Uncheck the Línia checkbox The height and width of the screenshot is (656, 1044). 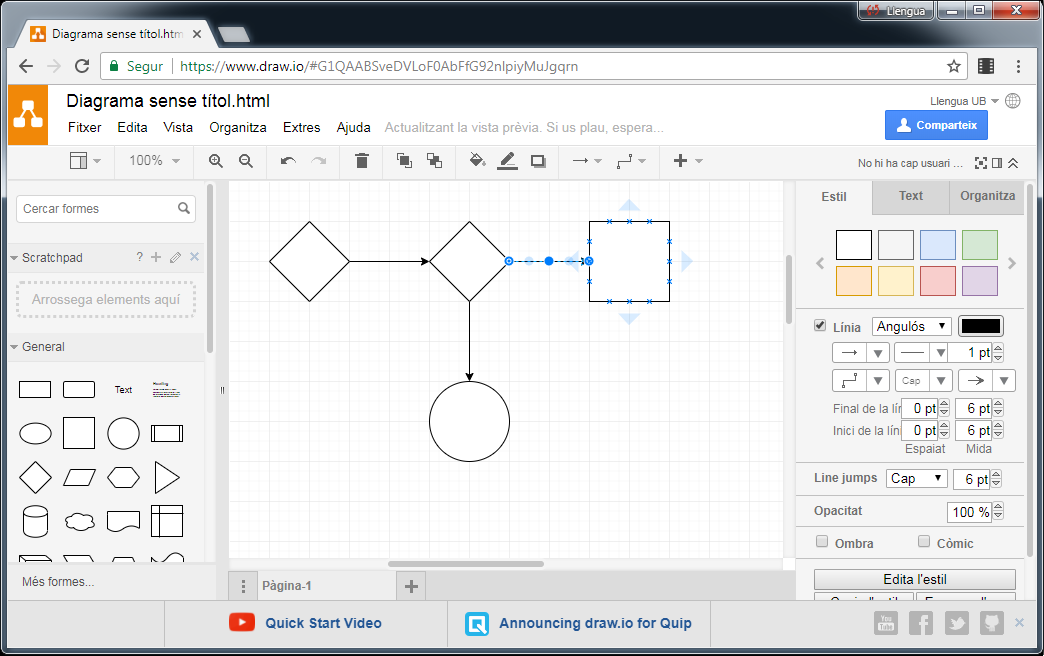tap(821, 325)
